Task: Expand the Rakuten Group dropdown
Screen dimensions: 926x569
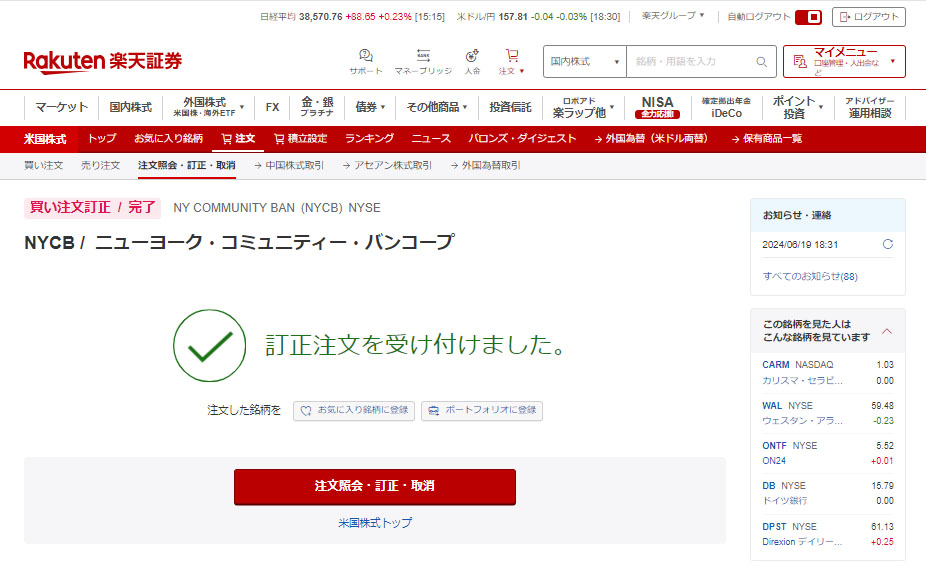Action: (x=673, y=16)
